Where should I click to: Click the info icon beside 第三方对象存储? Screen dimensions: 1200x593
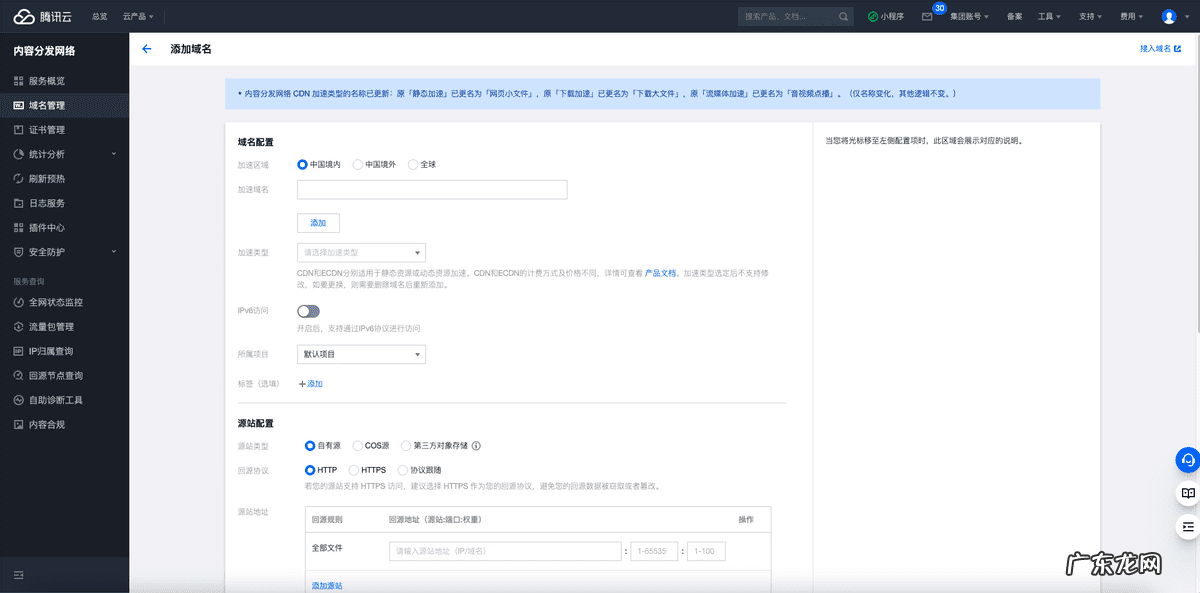(477, 446)
